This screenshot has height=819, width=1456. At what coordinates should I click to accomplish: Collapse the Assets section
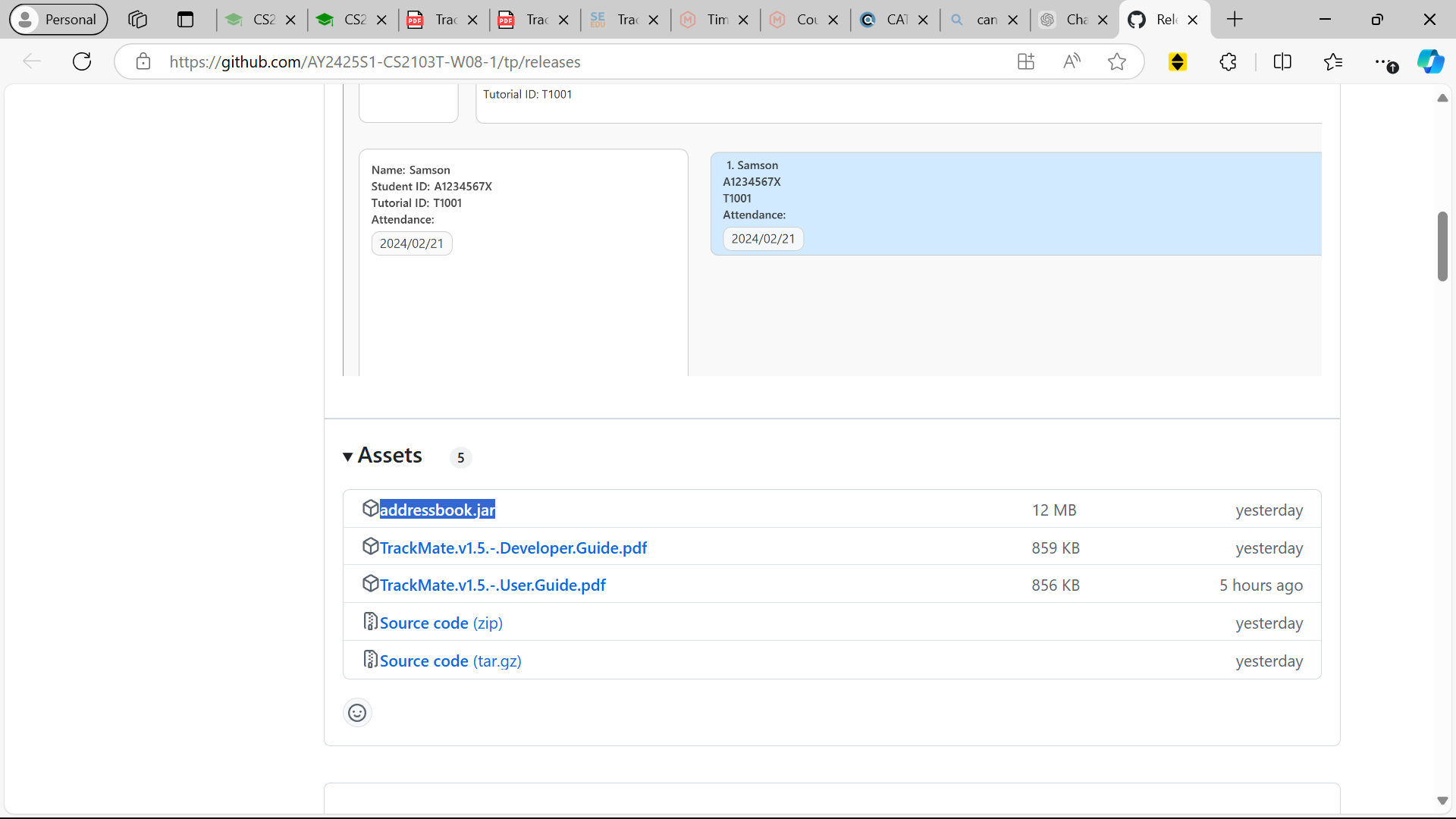348,457
